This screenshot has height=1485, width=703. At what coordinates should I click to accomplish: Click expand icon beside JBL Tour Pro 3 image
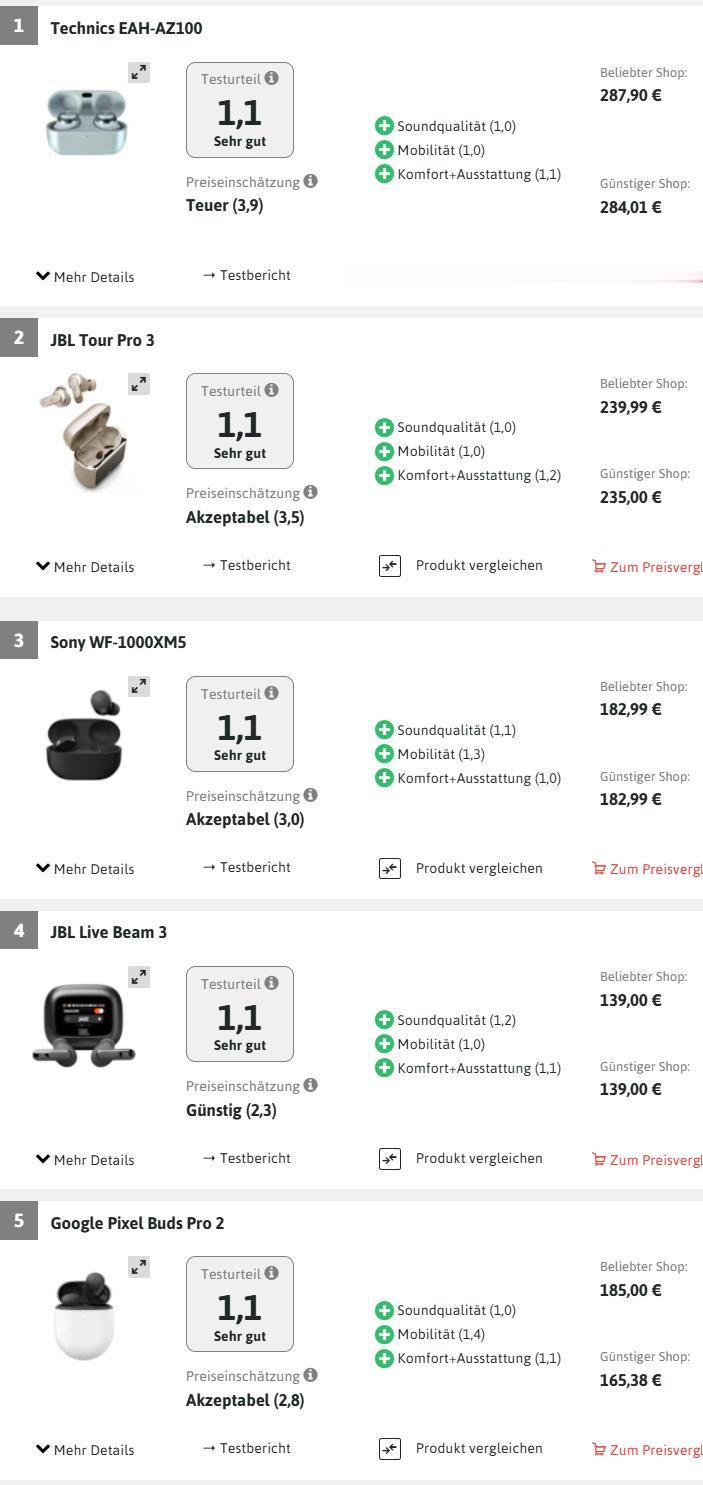click(140, 384)
